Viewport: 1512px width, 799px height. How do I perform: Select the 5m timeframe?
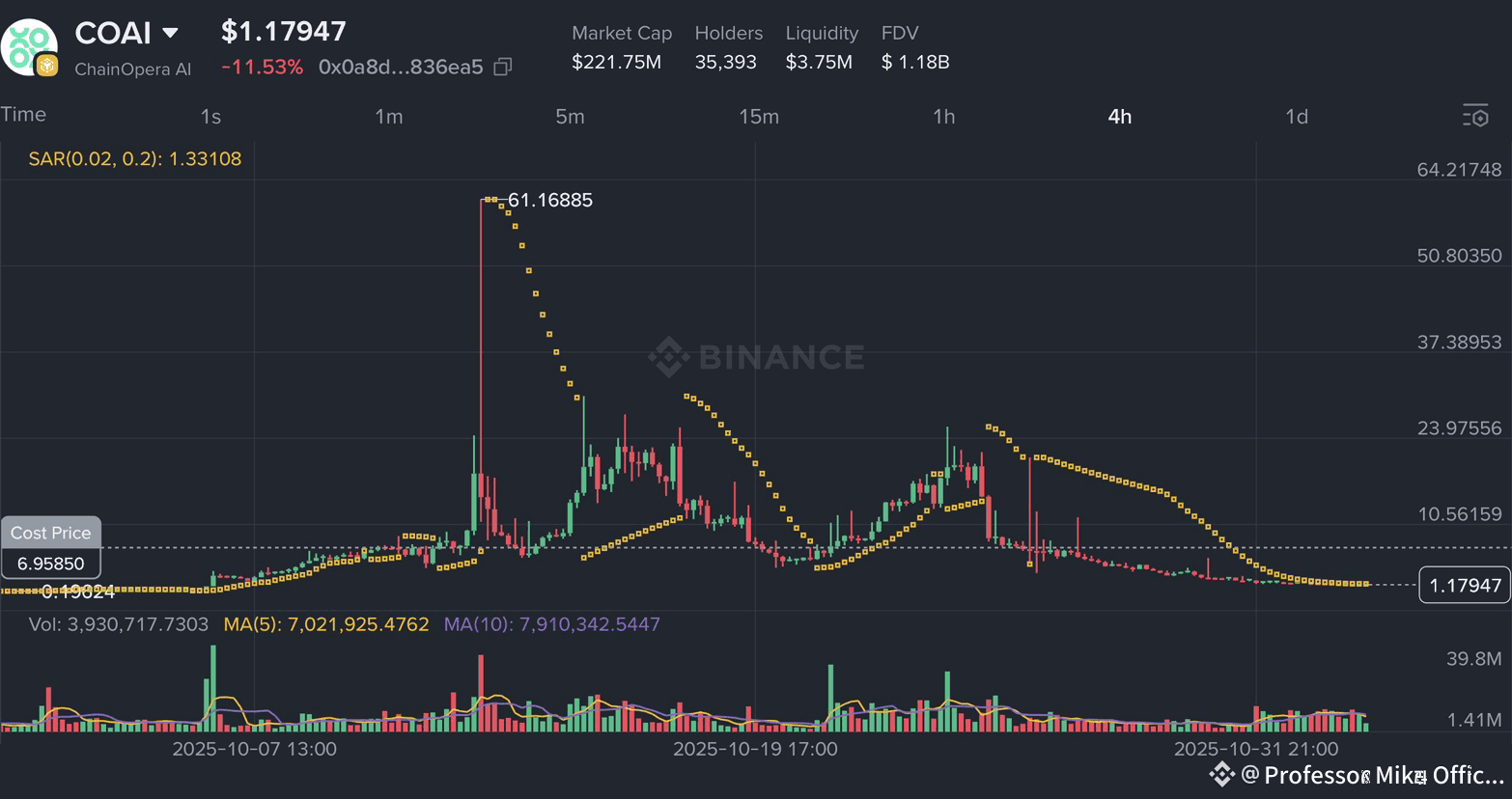click(x=570, y=117)
